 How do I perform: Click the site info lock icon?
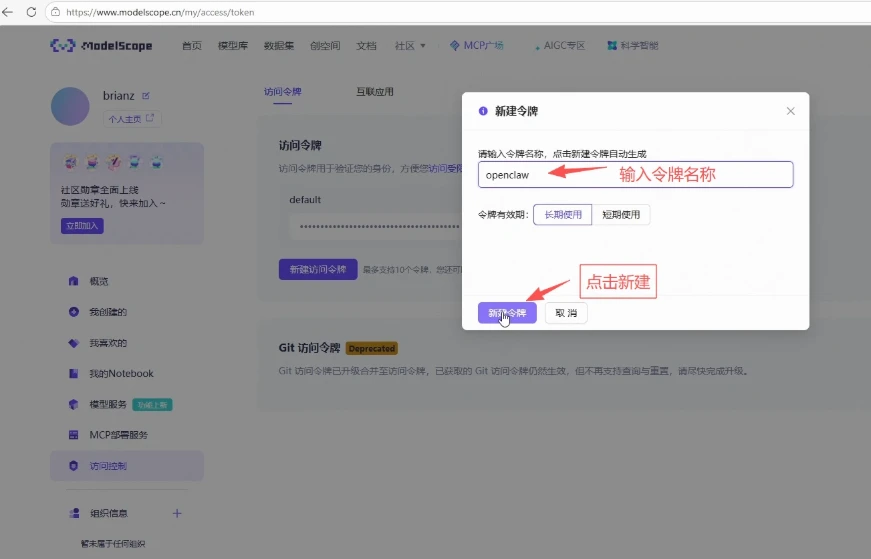point(56,12)
